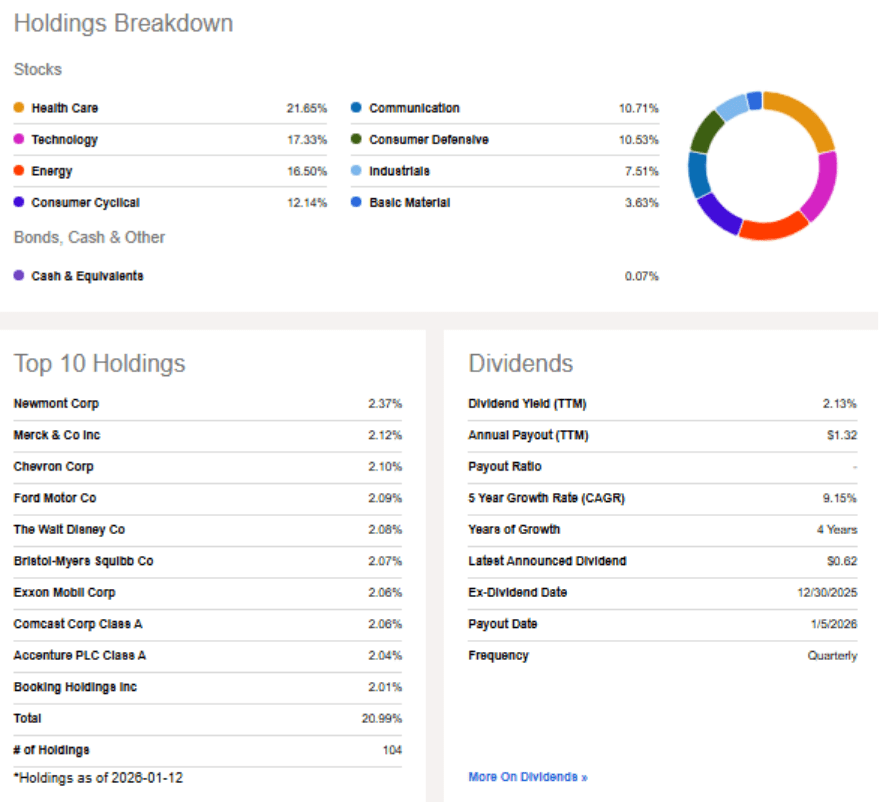This screenshot has width=879, height=802.
Task: Click the light blue Industrials legend dot
Action: [x=356, y=170]
